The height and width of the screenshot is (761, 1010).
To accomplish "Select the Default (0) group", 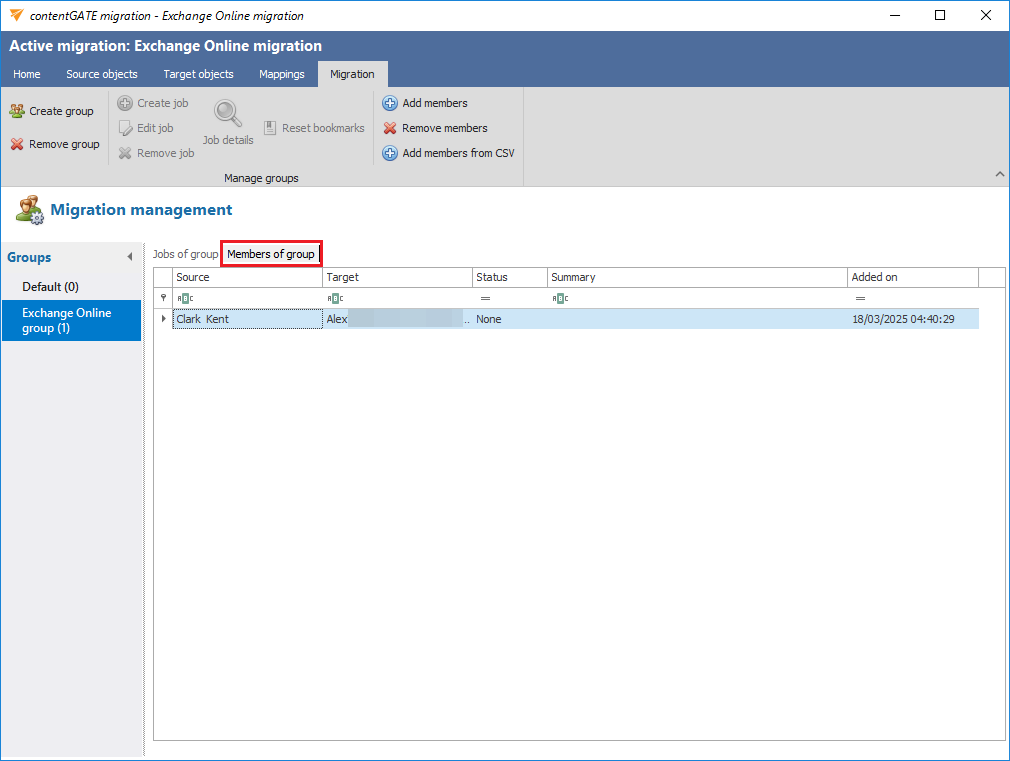I will point(50,287).
